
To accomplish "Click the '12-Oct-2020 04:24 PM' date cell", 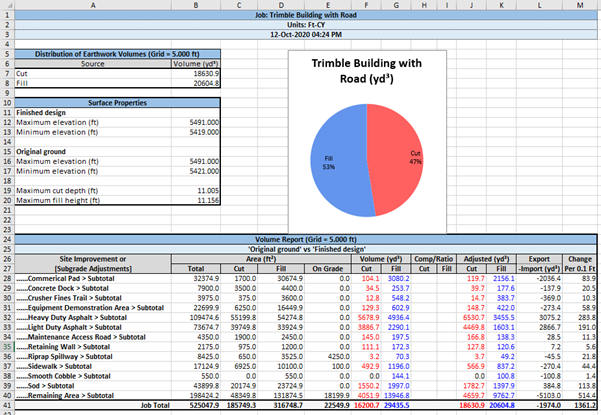I will [305, 34].
